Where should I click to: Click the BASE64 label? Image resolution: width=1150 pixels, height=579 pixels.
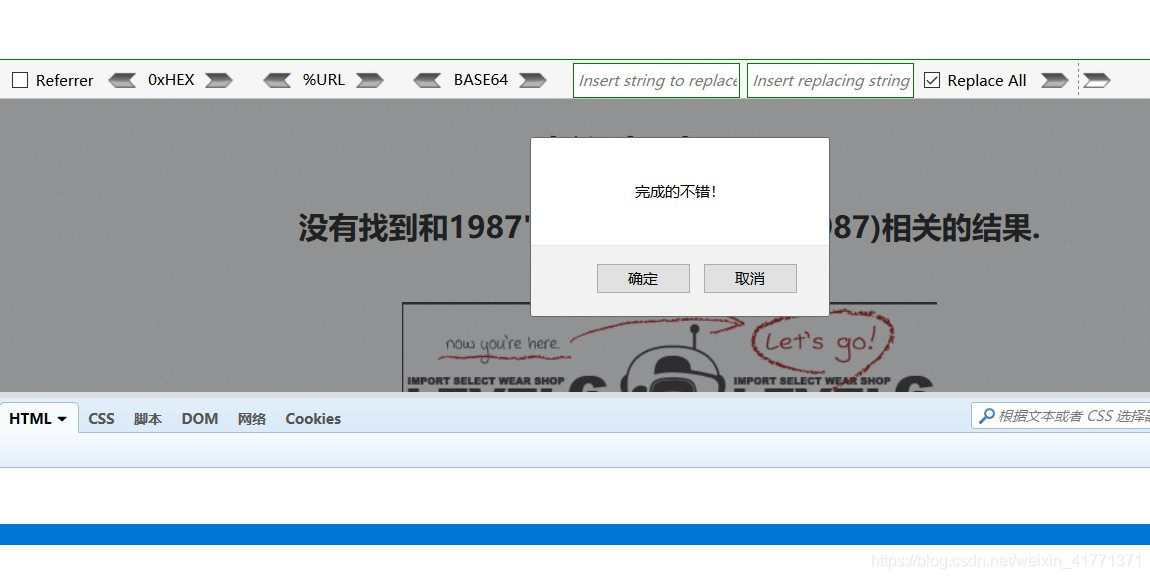[x=480, y=80]
